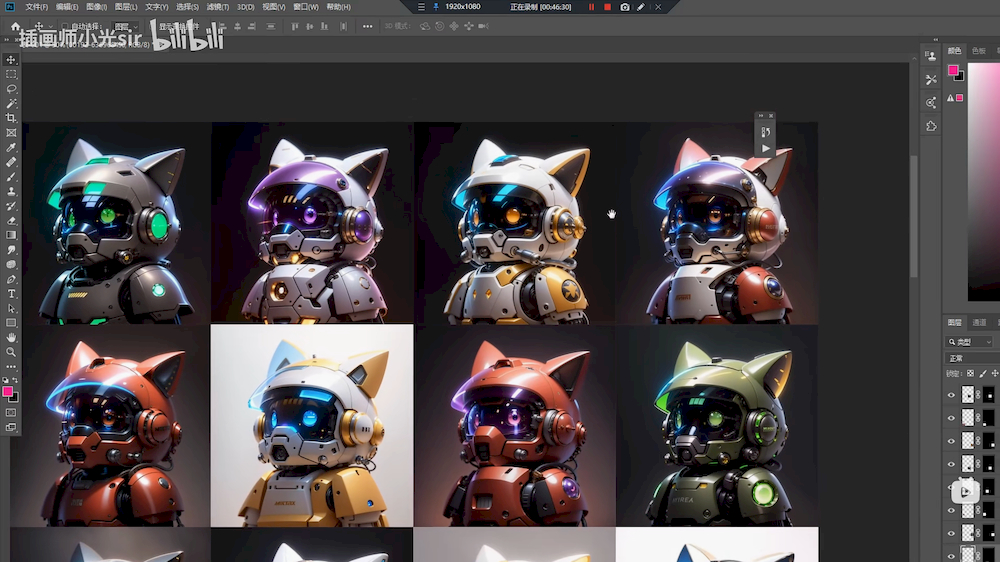
Task: Select the Hand tool
Action: [11, 337]
